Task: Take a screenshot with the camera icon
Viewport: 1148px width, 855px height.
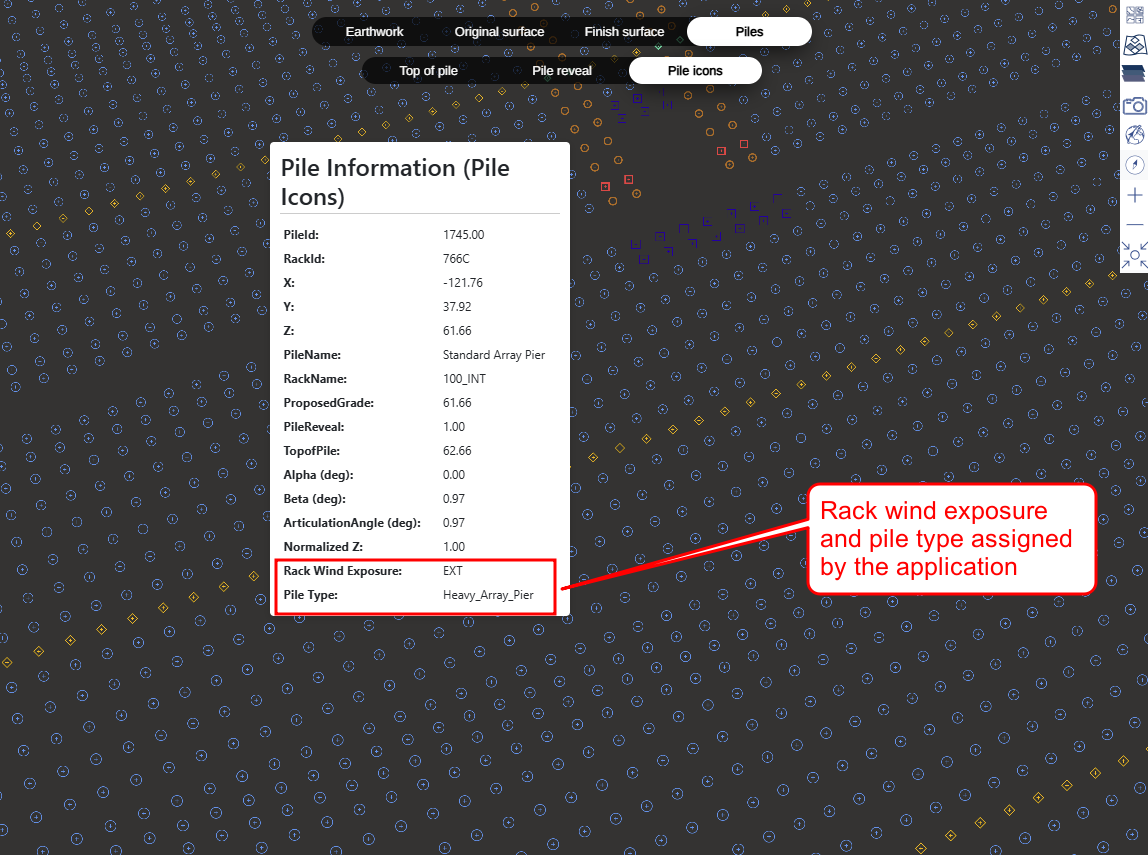Action: pyautogui.click(x=1134, y=105)
